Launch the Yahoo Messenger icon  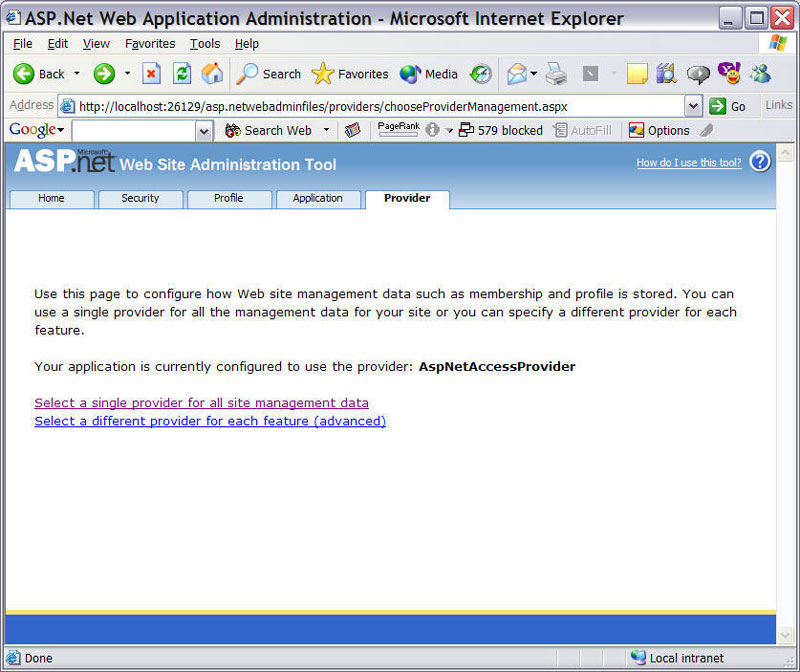click(x=729, y=73)
